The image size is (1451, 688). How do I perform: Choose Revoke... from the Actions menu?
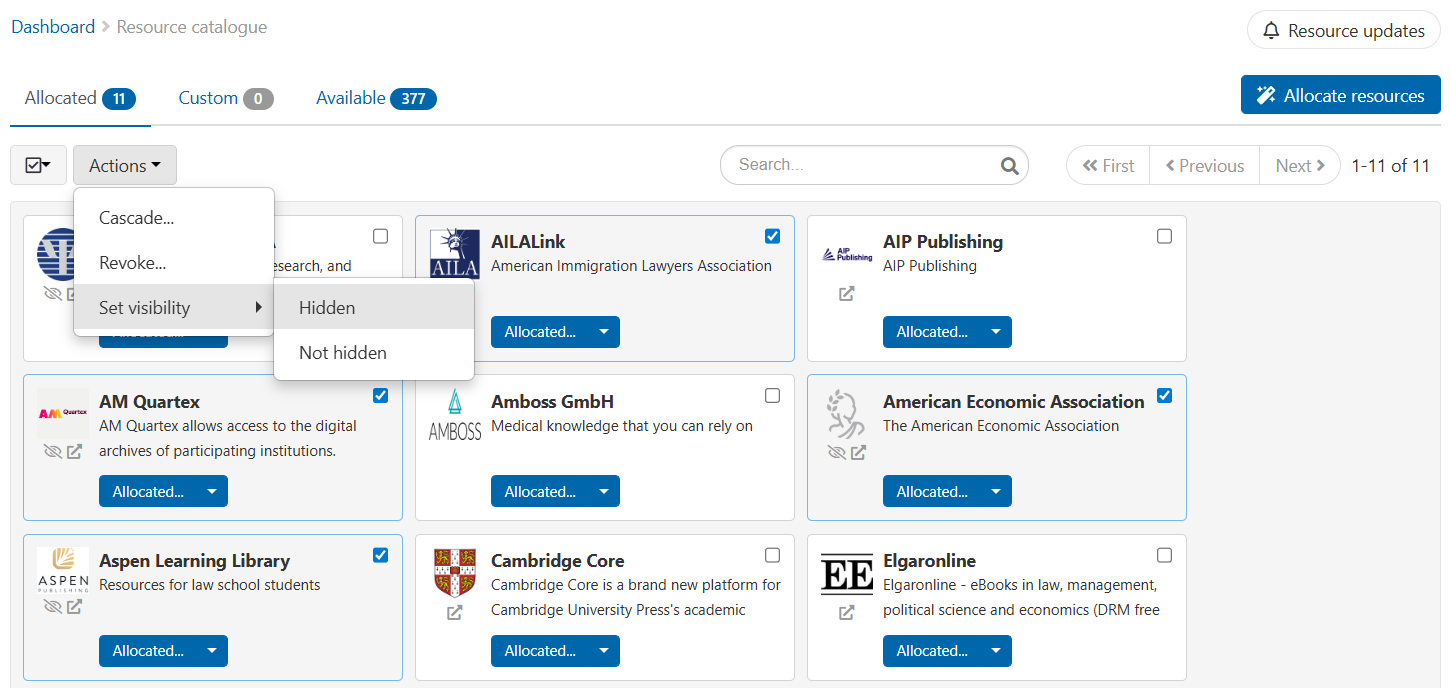(174, 263)
